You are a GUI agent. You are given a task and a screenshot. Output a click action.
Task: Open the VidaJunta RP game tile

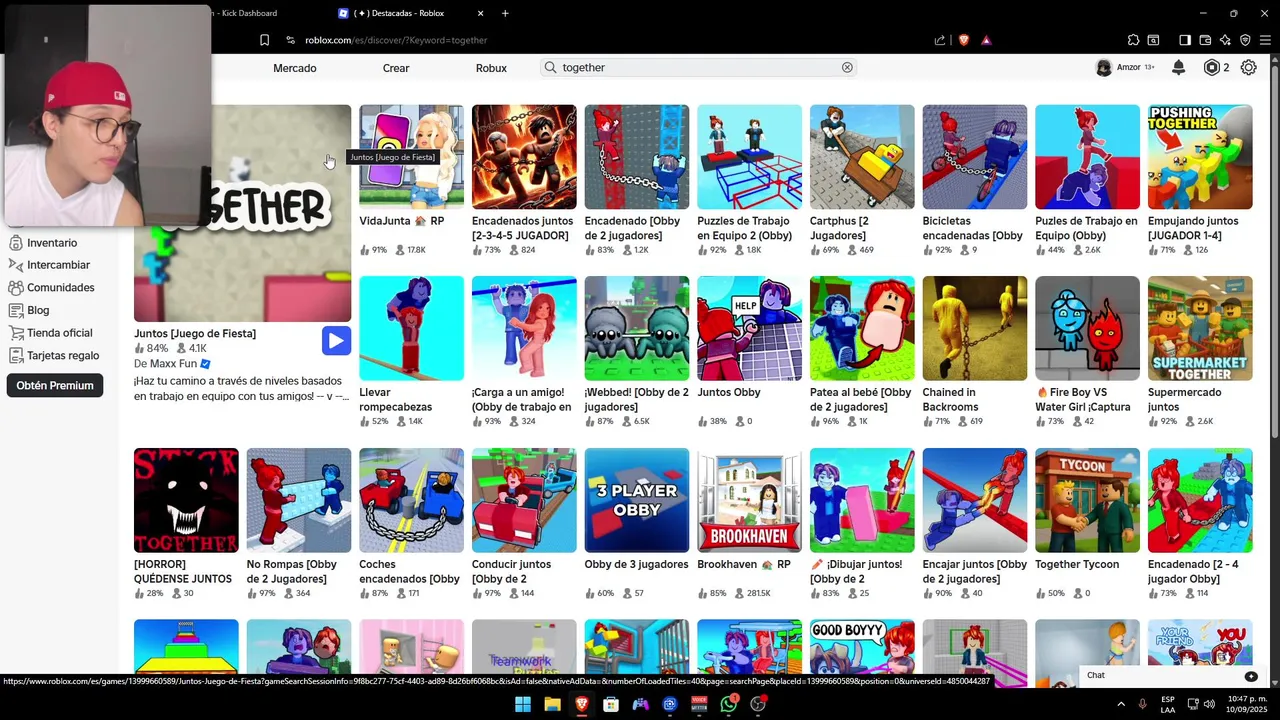(411, 180)
